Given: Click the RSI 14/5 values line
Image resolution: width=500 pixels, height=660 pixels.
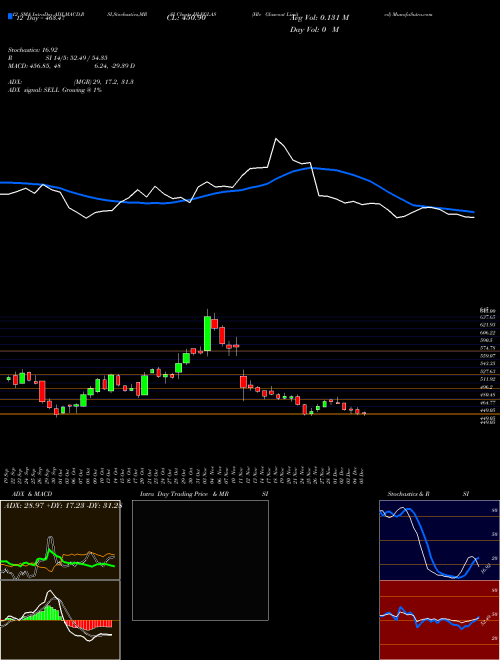Looking at the screenshot, I should click(59, 58).
